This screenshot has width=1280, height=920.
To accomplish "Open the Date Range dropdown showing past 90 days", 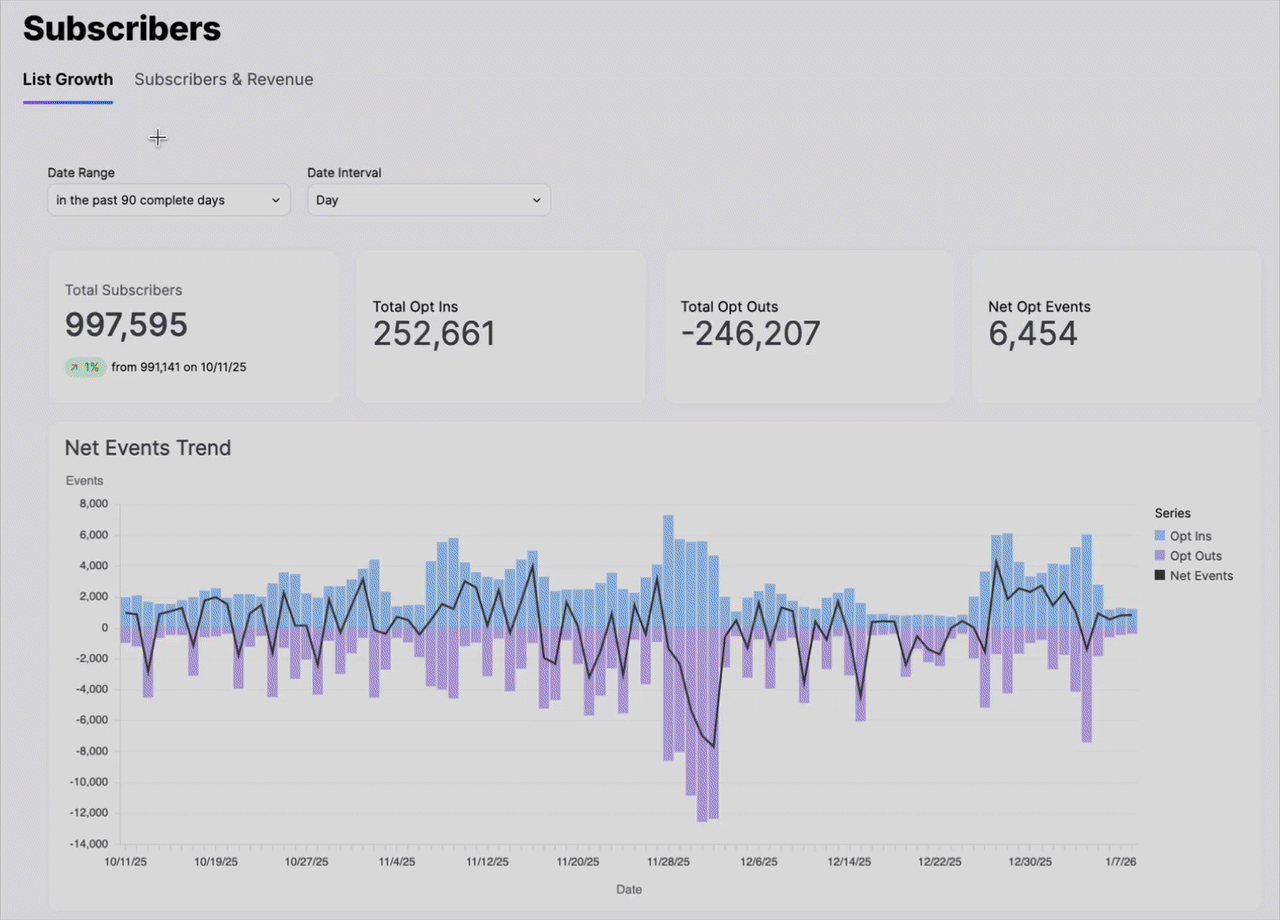I will (168, 199).
